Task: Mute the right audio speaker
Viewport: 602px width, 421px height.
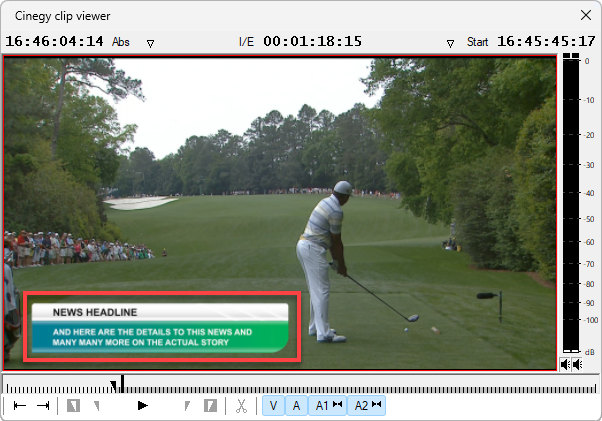Action: click(577, 364)
